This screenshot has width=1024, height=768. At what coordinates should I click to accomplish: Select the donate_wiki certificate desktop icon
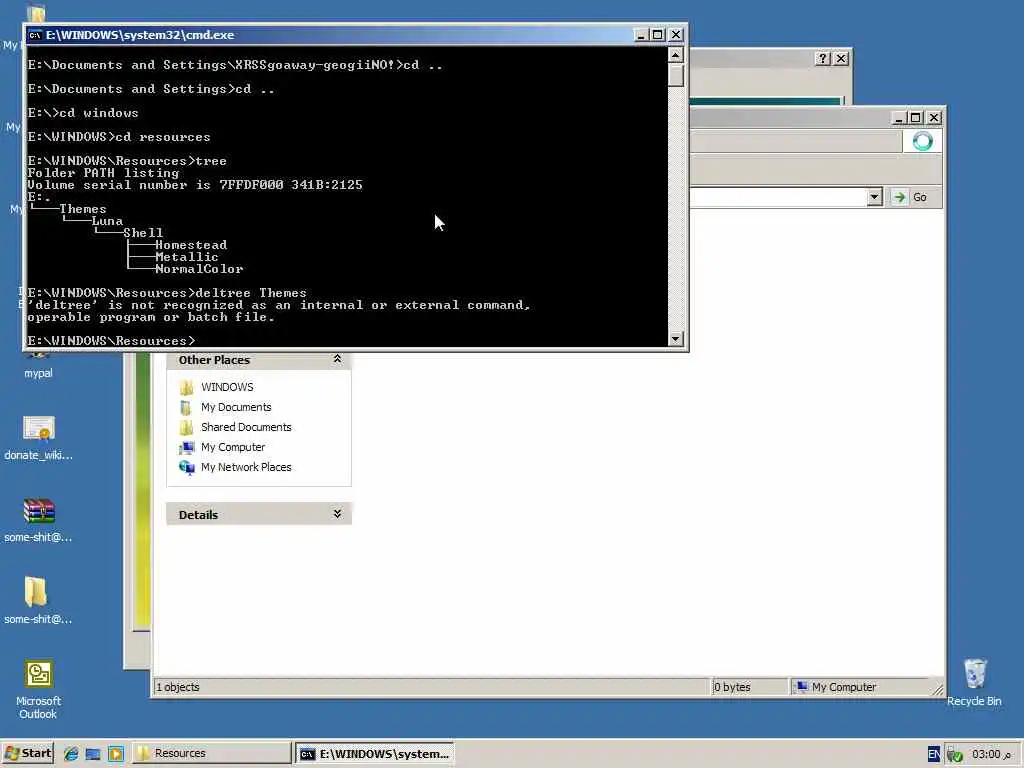(x=38, y=438)
